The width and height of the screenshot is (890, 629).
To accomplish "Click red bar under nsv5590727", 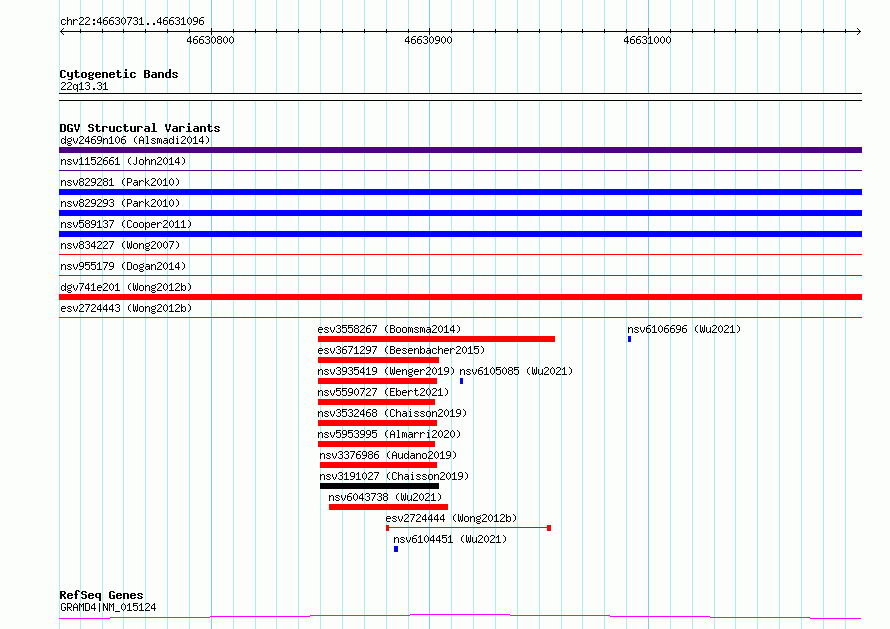I will (x=376, y=402).
